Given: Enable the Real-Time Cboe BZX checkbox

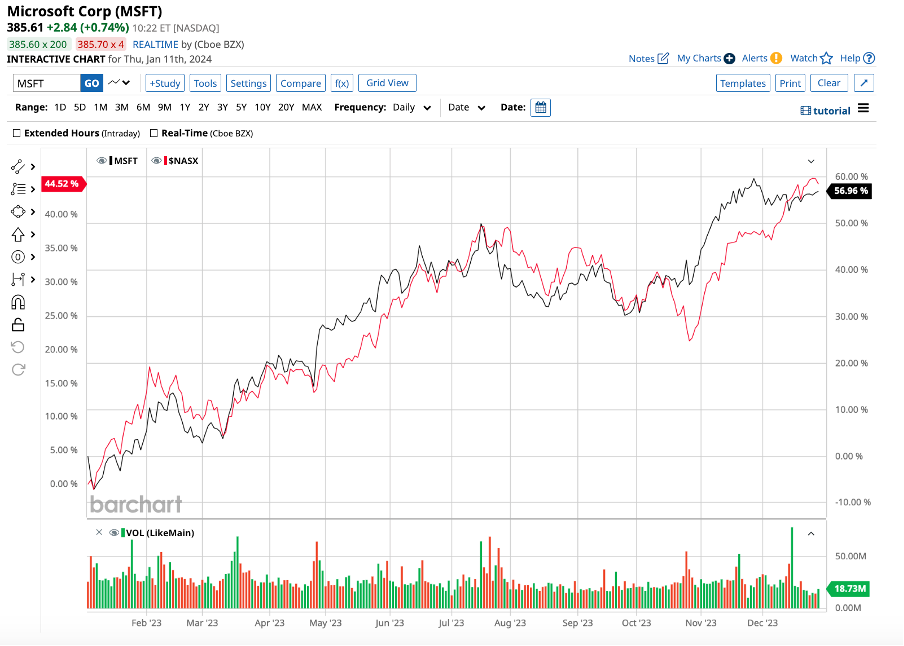Looking at the screenshot, I should click(153, 132).
